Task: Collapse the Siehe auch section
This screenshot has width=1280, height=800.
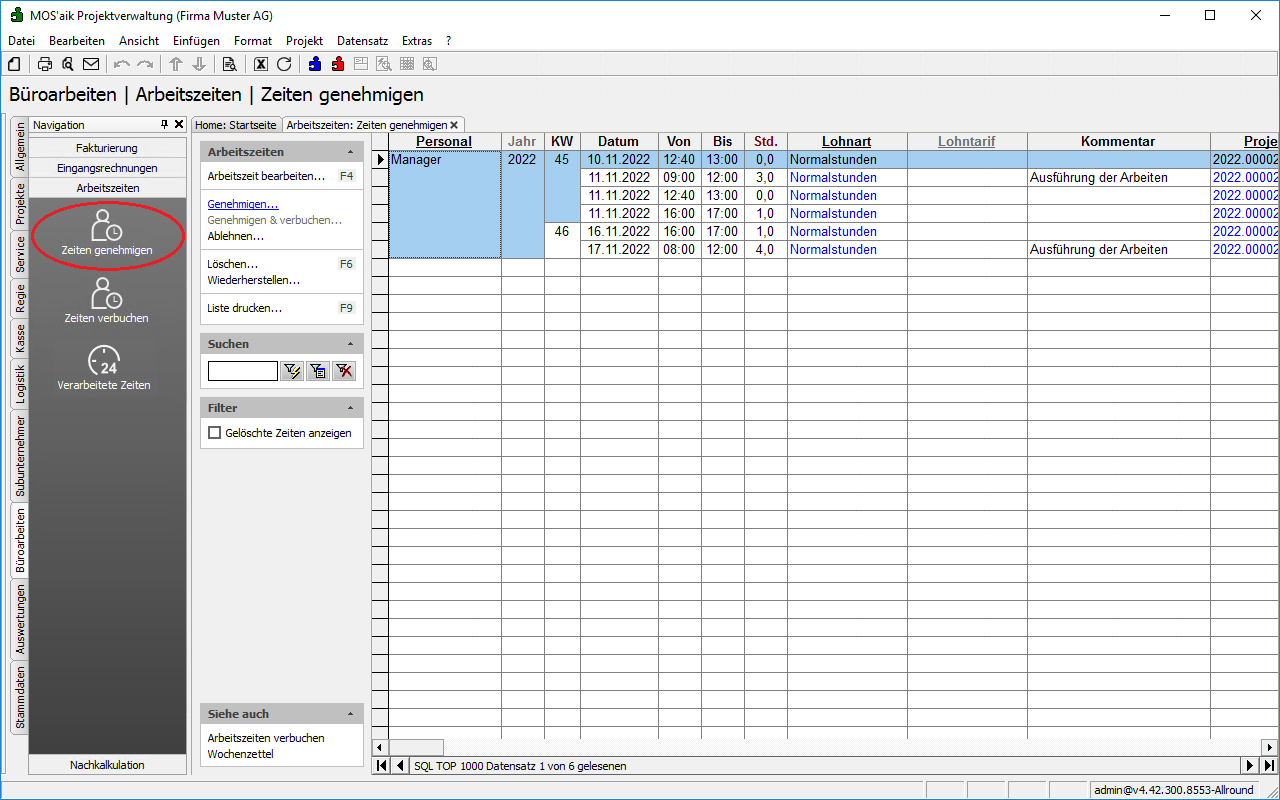Action: click(x=350, y=714)
